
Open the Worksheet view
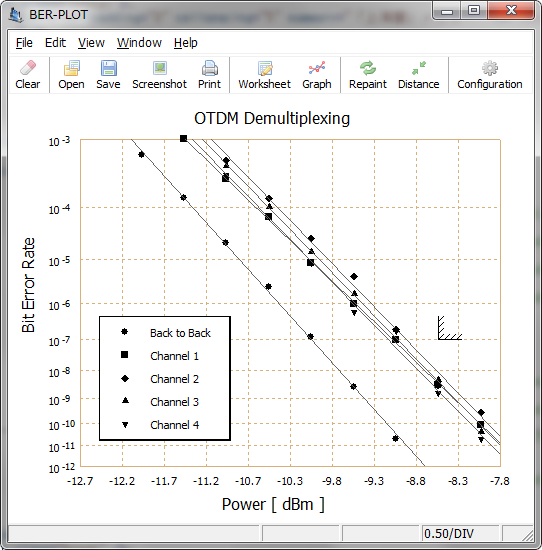pyautogui.click(x=265, y=75)
